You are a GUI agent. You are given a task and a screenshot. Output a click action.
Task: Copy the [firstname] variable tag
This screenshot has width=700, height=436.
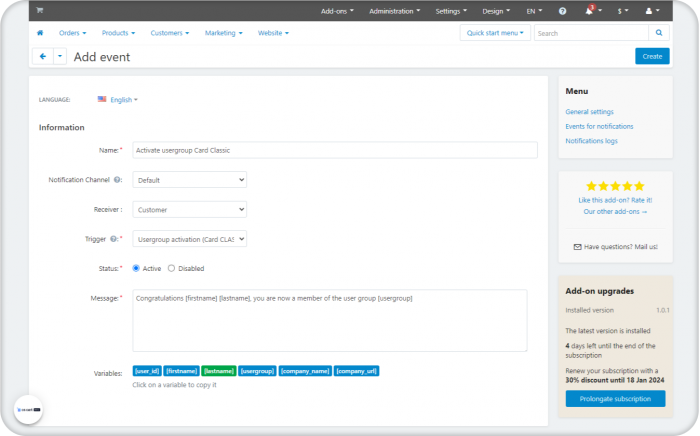click(181, 371)
